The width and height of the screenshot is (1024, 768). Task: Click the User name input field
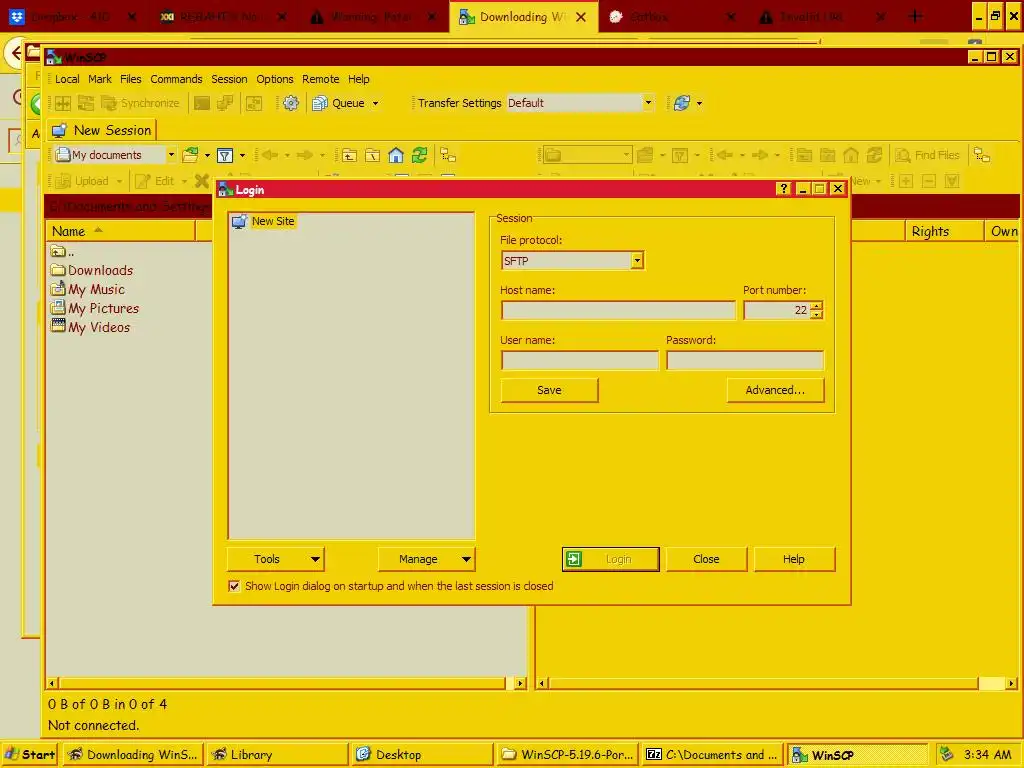pos(580,360)
